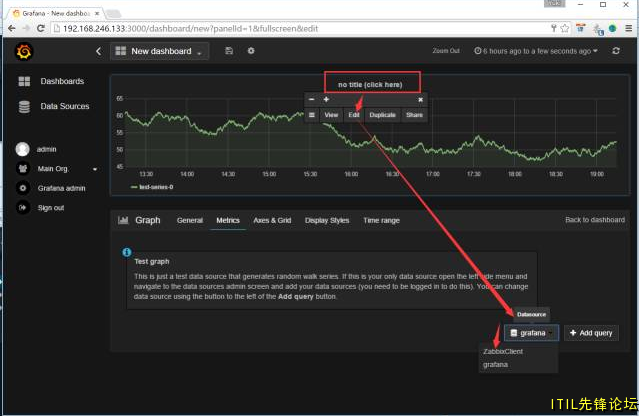The image size is (639, 416).
Task: Open Grafana admin link
Action: point(62,188)
